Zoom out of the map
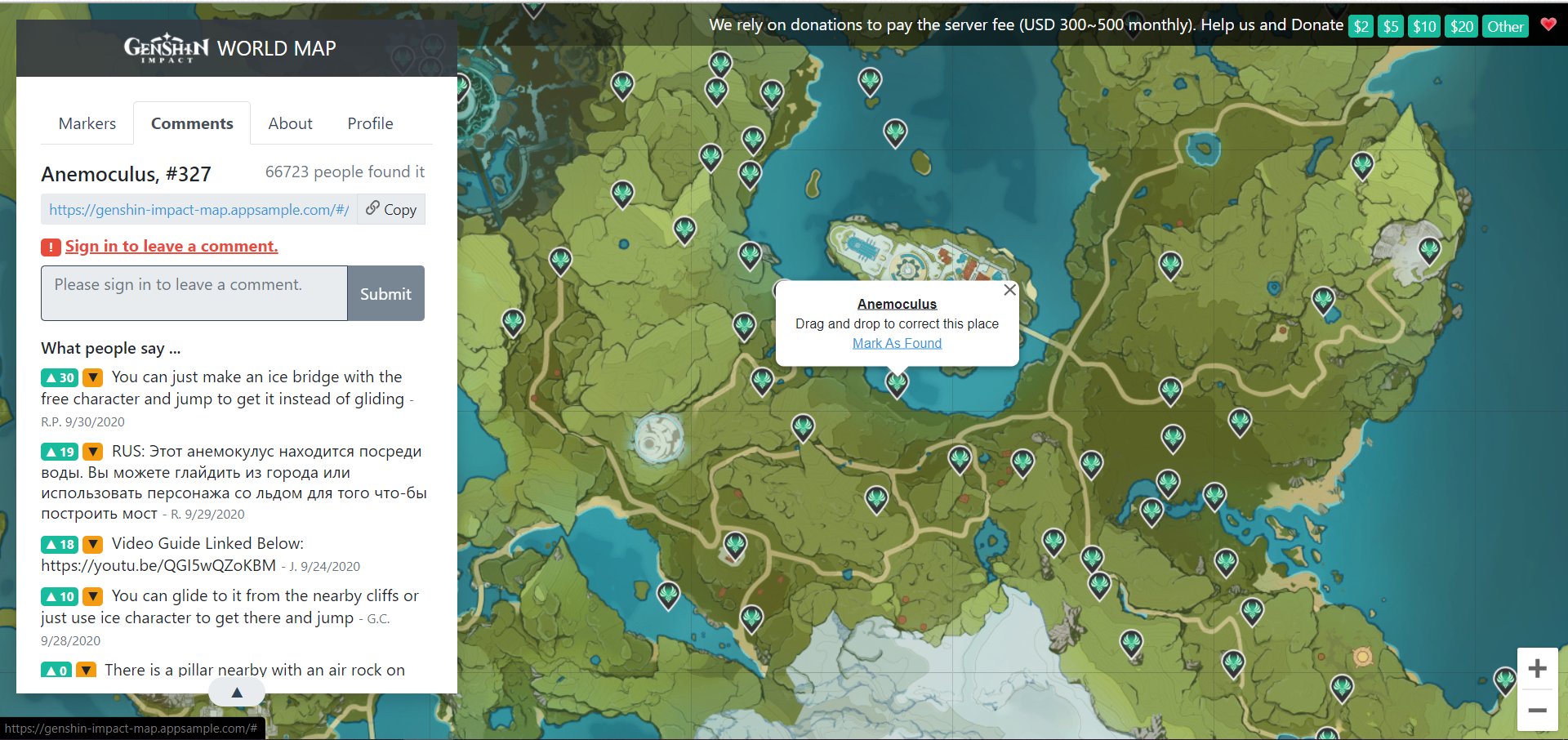The height and width of the screenshot is (740, 1568). (x=1537, y=711)
